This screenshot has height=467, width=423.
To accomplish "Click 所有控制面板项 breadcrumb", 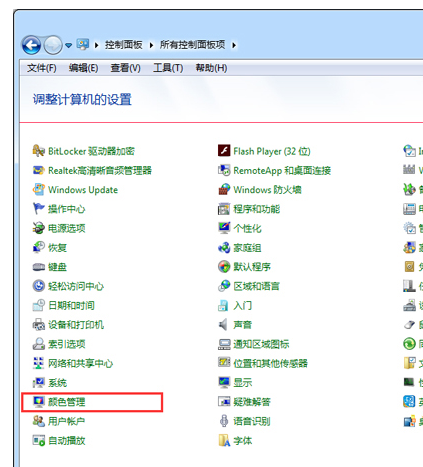I will [x=193, y=45].
